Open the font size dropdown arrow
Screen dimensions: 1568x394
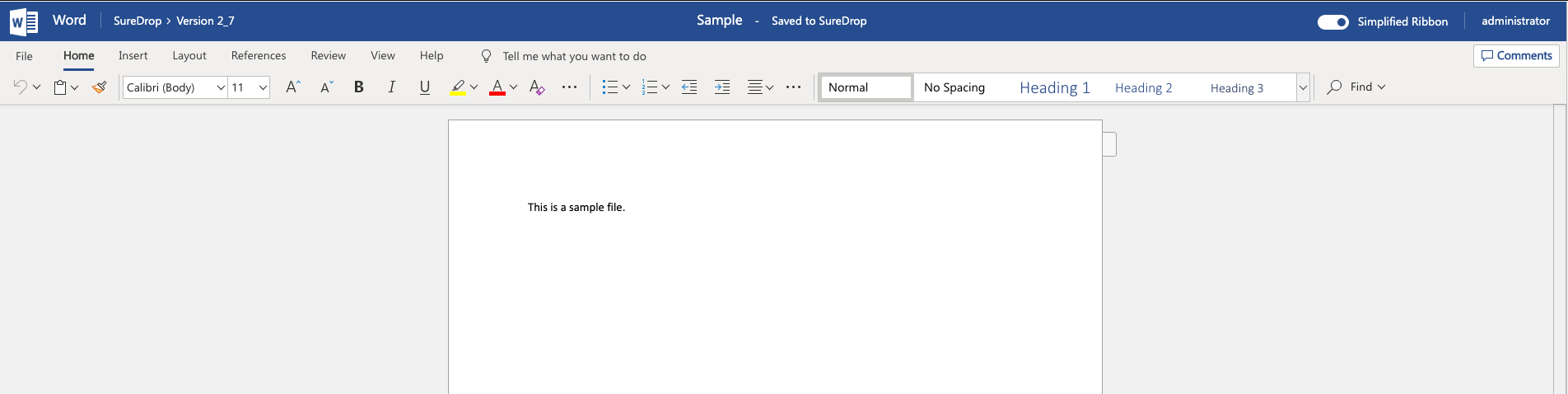[x=264, y=87]
